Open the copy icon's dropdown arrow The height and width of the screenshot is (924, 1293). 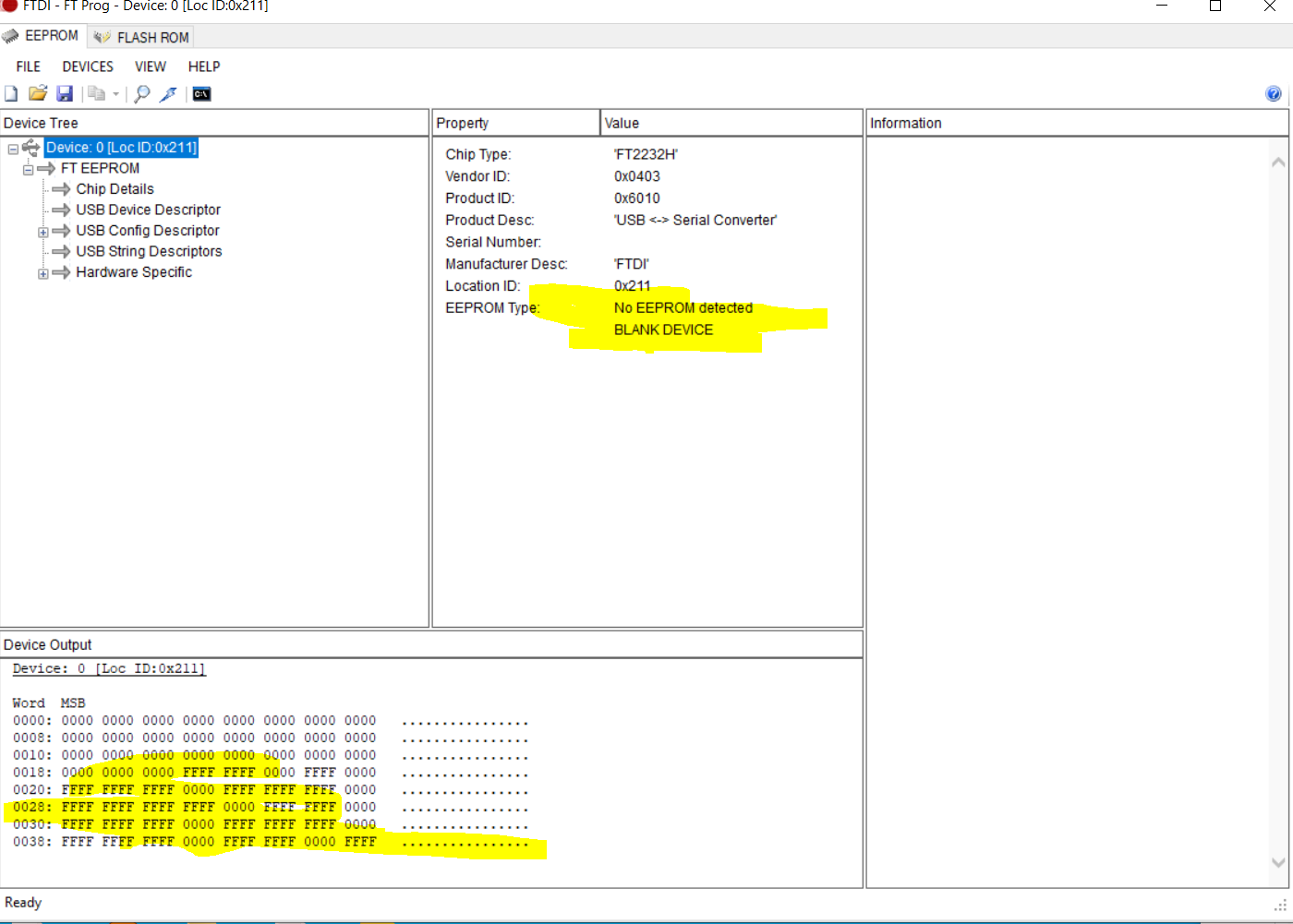[115, 94]
